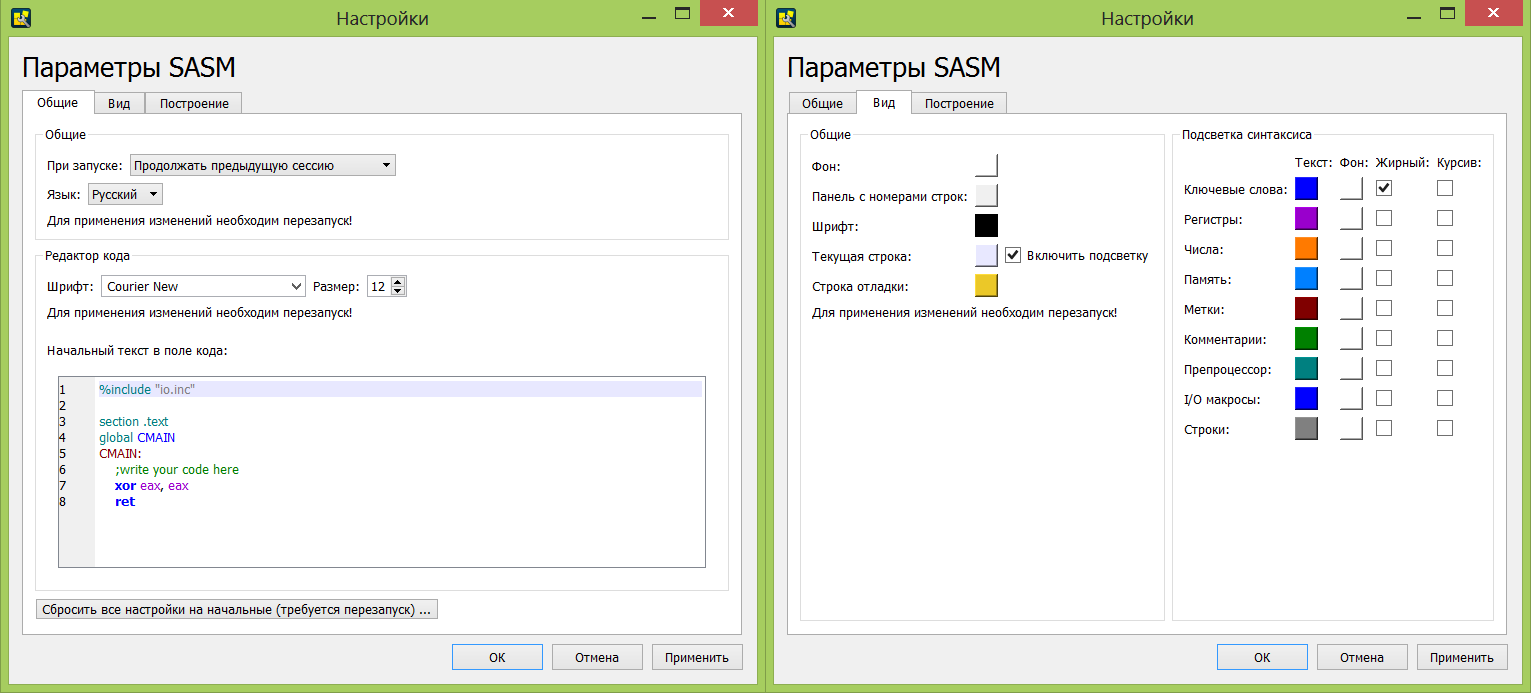Enable italic for Память
Image resolution: width=1531 pixels, height=693 pixels.
(1445, 278)
